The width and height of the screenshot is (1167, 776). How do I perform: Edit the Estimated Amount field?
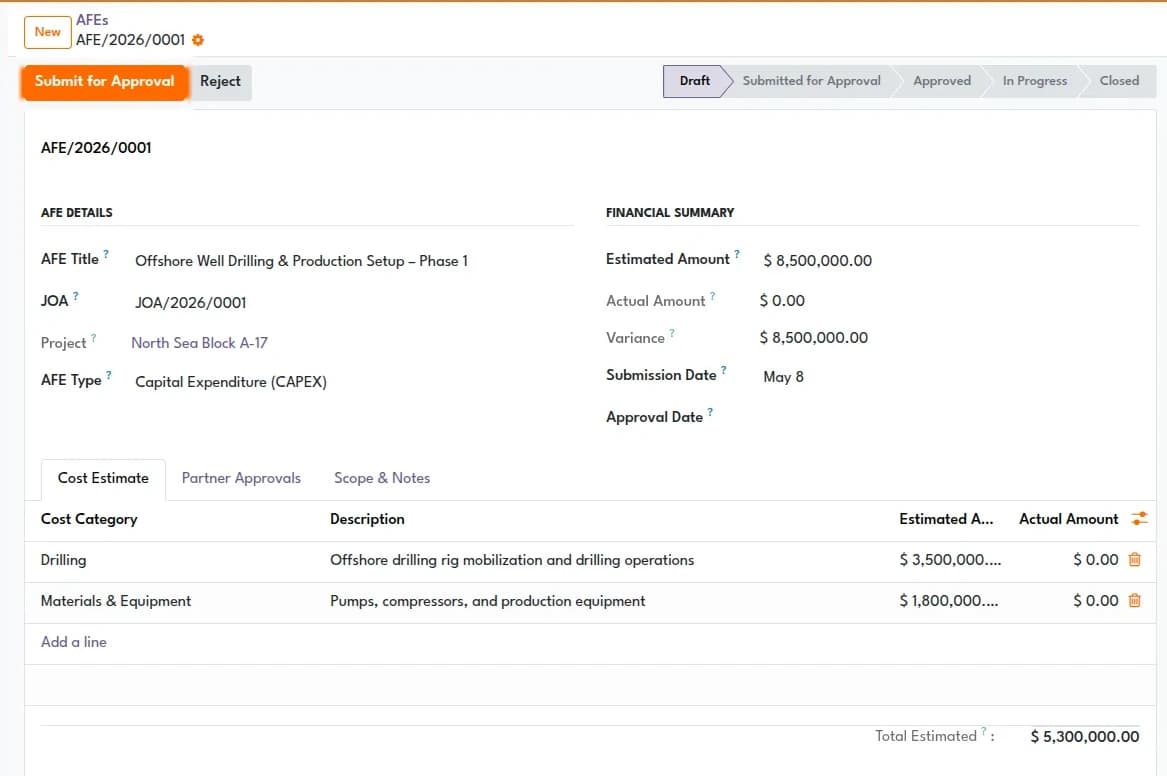[949, 261]
